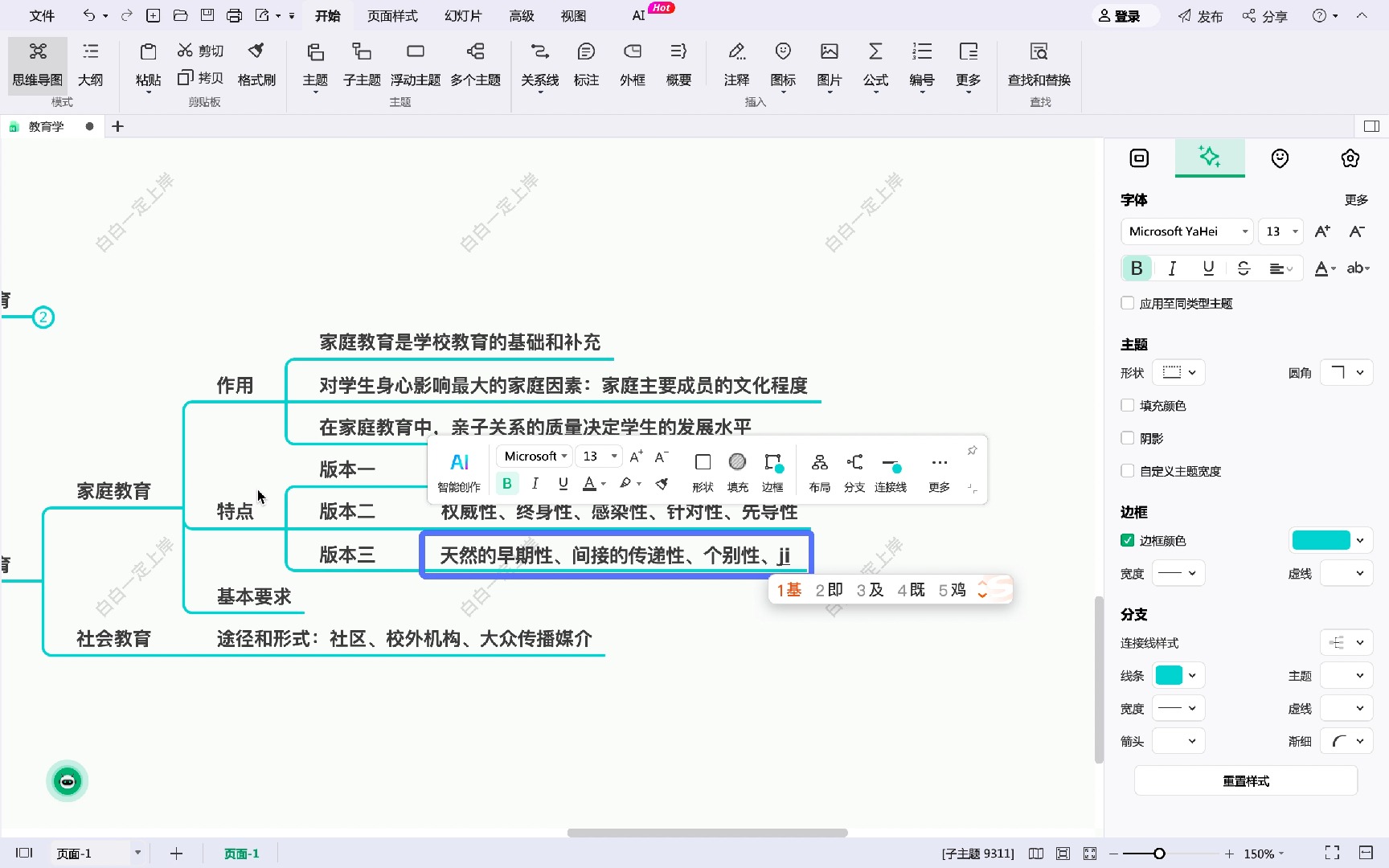1389x868 pixels.
Task: Insert a floating topic (浮动主题)
Action: pyautogui.click(x=416, y=64)
